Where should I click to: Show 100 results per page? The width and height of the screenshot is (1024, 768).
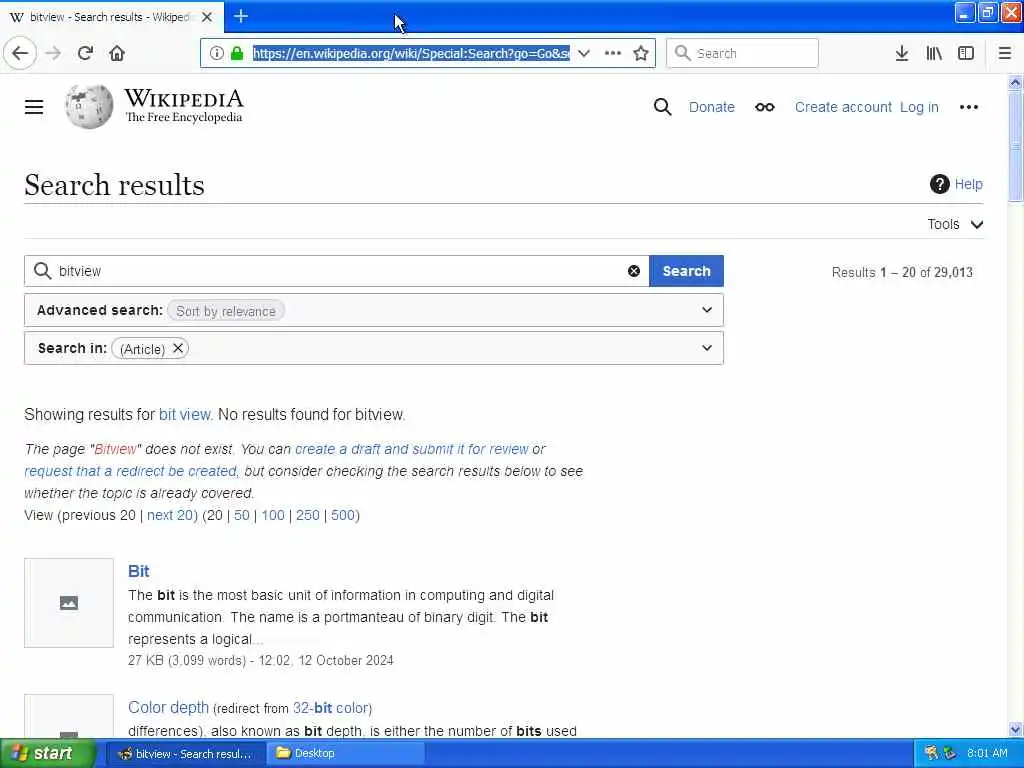tap(273, 515)
